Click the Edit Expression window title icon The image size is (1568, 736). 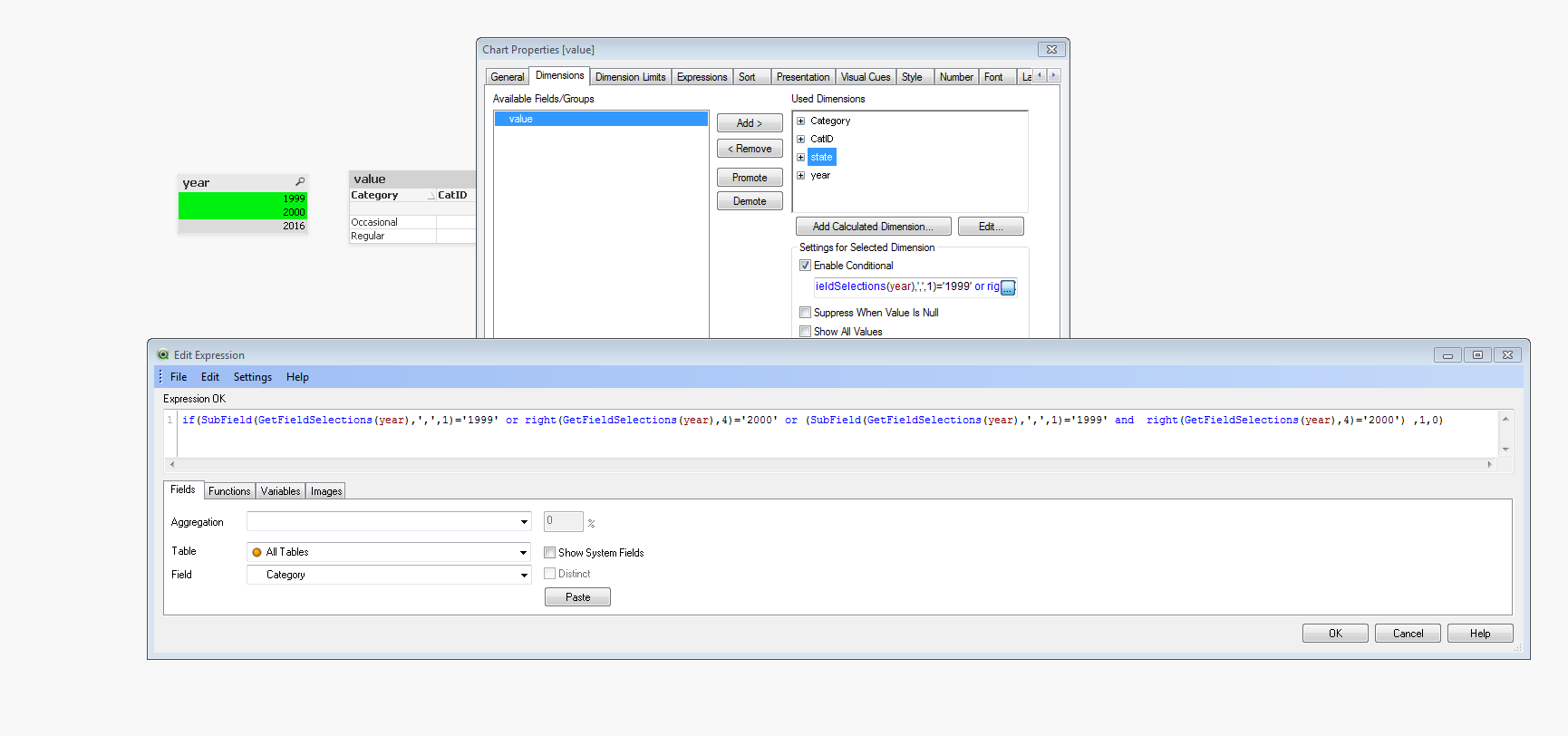tap(163, 355)
